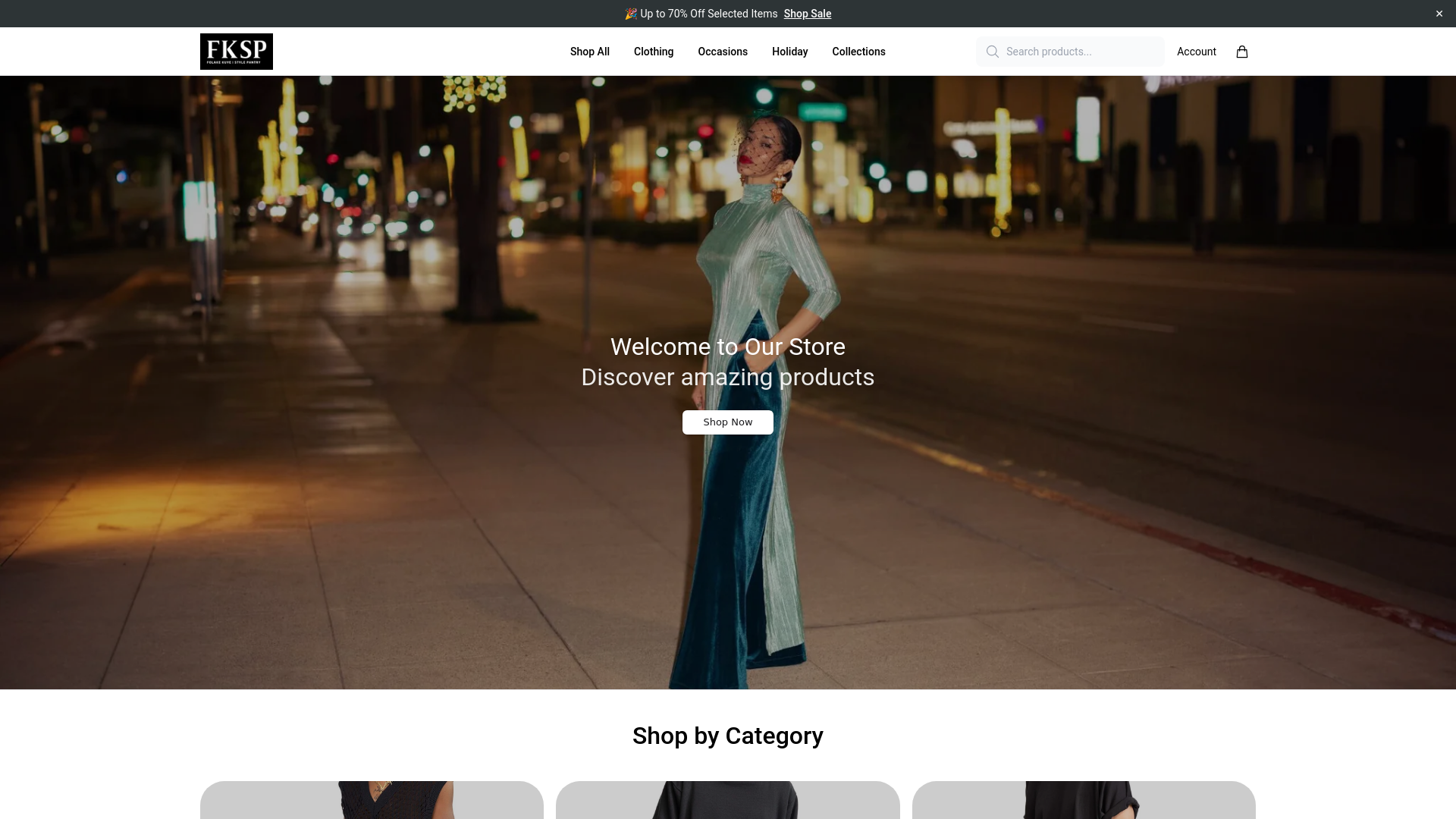Open the Shop All menu
The width and height of the screenshot is (1456, 819).
tap(590, 52)
